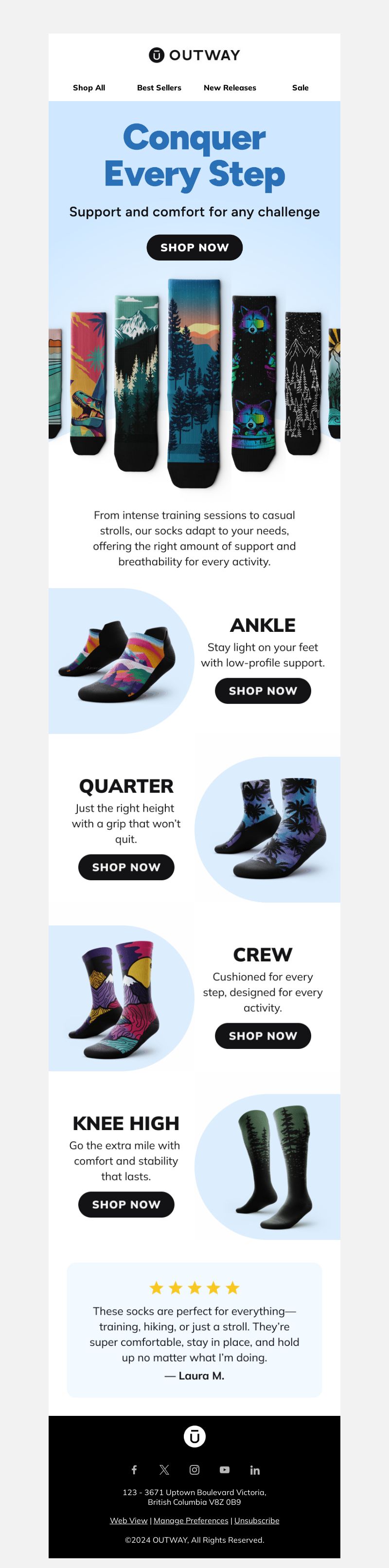Click the Unsubscribe link

click(x=257, y=1520)
